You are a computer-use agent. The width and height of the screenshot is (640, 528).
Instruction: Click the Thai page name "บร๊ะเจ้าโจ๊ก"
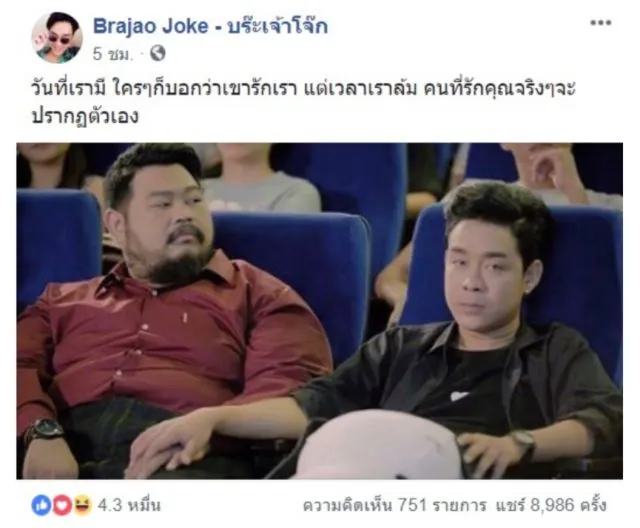(278, 26)
